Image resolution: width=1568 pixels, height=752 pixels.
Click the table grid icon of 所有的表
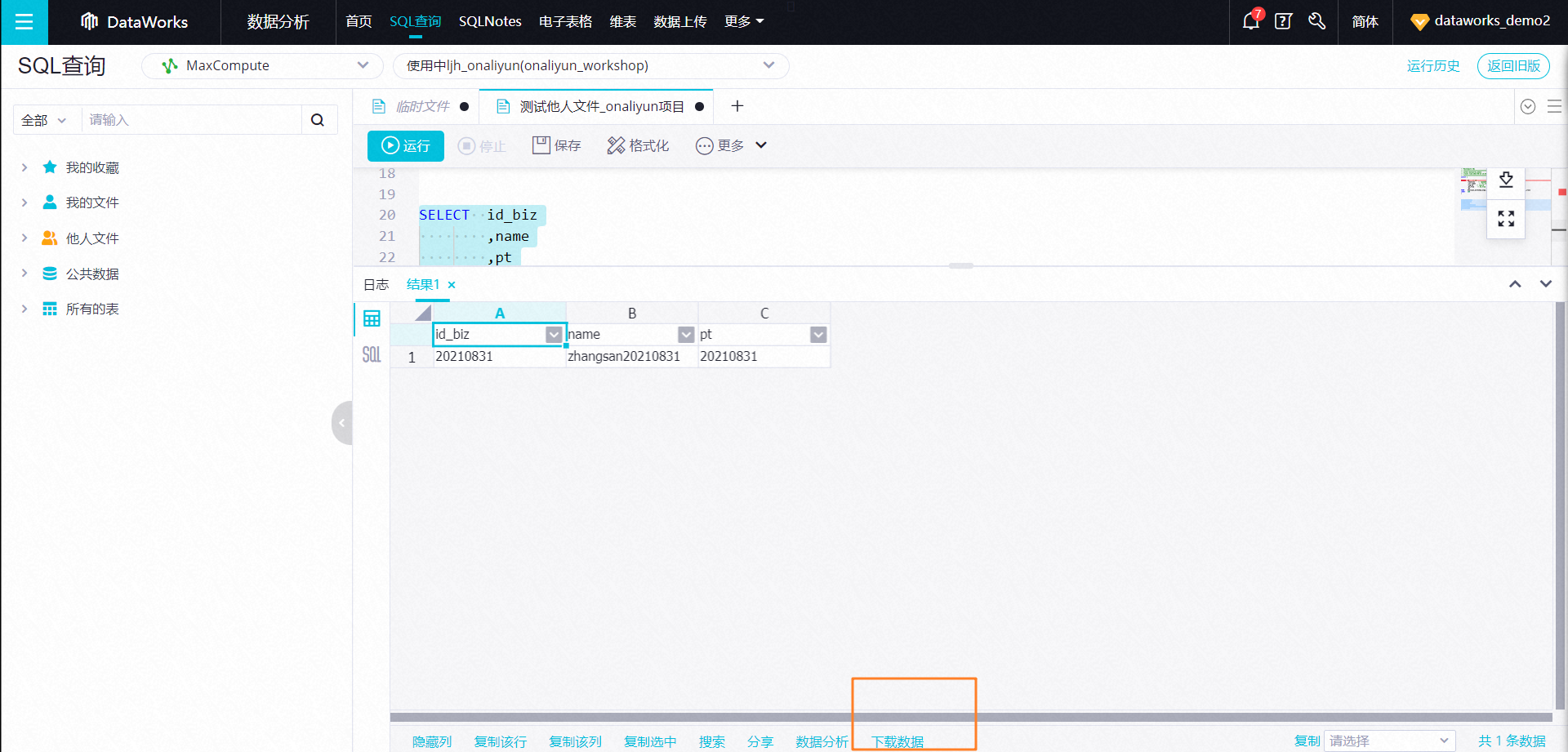[x=50, y=309]
